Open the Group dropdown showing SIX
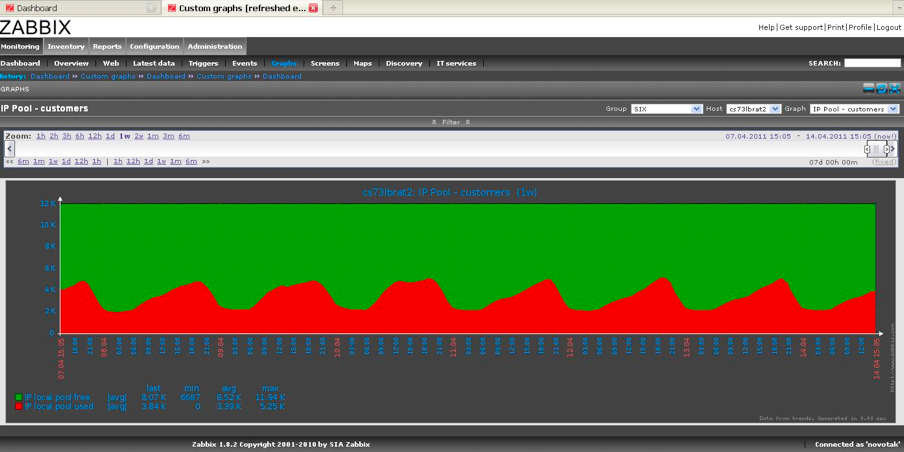This screenshot has width=904, height=452. [666, 108]
